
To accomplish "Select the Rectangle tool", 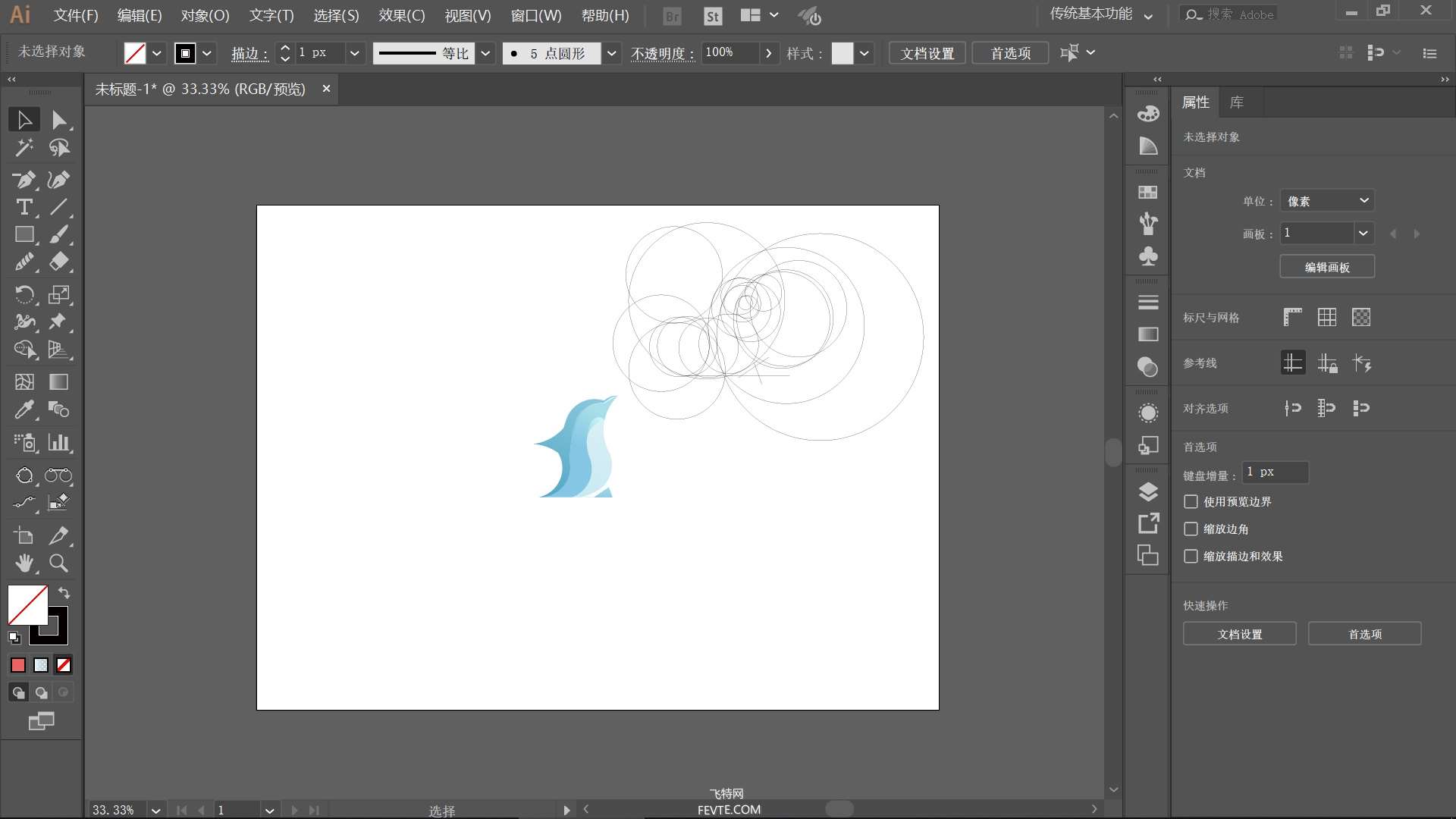I will [x=24, y=234].
